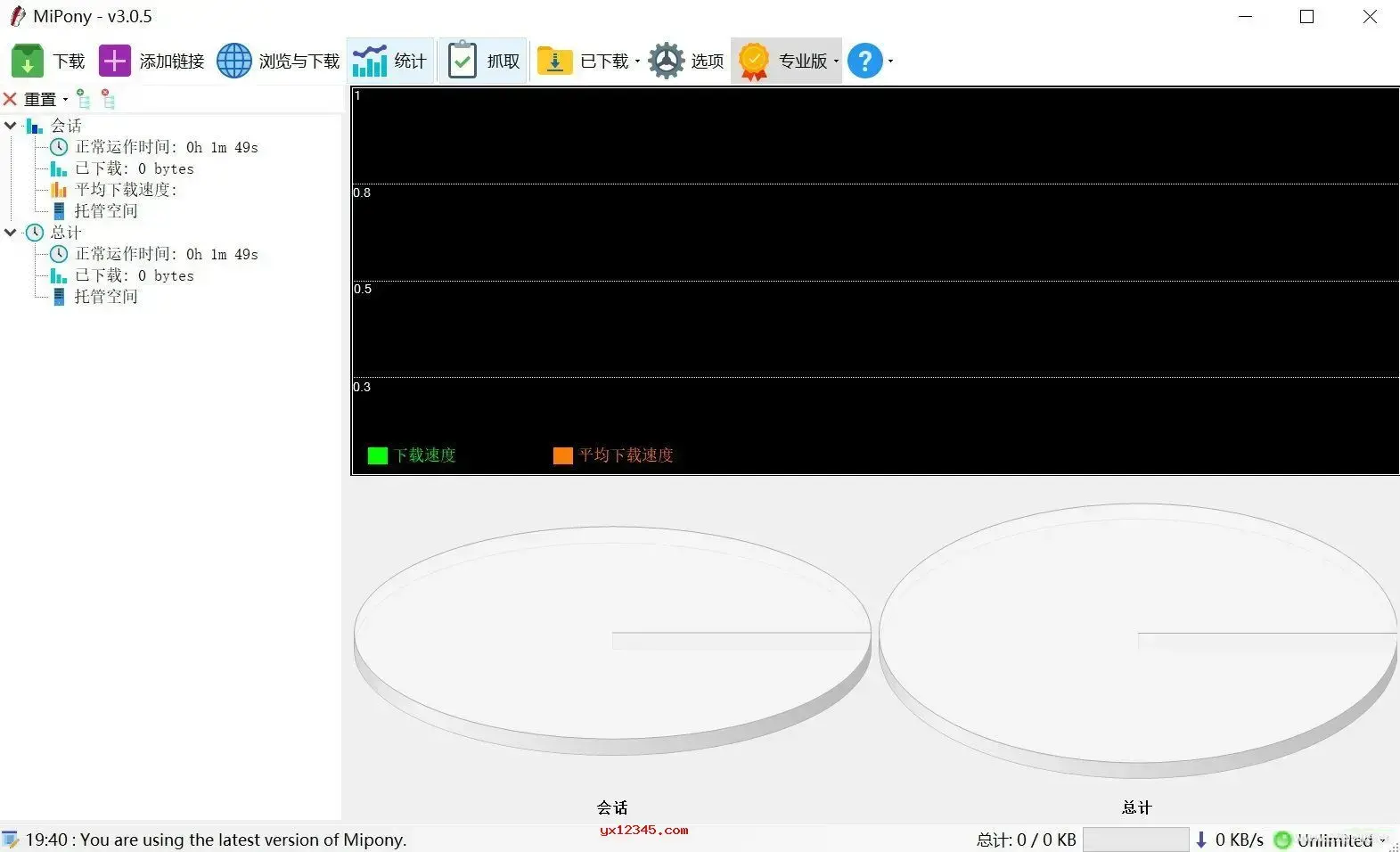Expand the help dropdown arrow
Viewport: 1400px width, 852px height.
click(x=890, y=61)
